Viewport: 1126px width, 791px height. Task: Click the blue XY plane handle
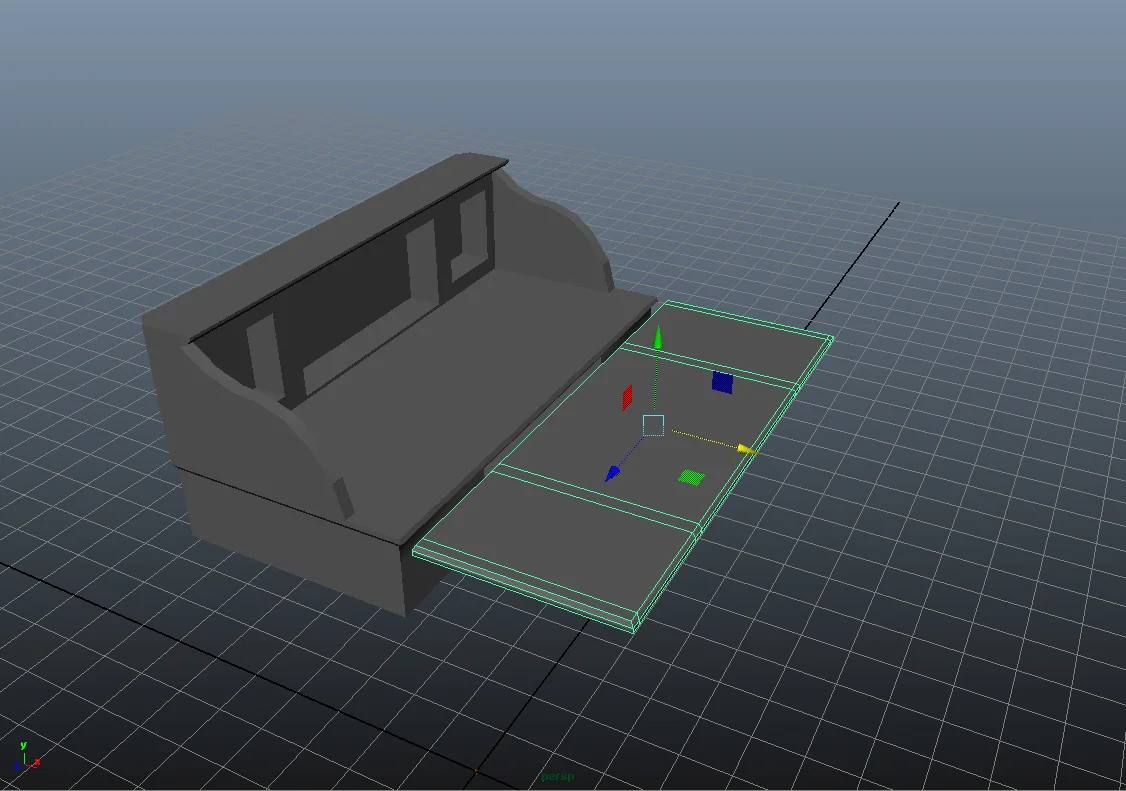pos(722,382)
